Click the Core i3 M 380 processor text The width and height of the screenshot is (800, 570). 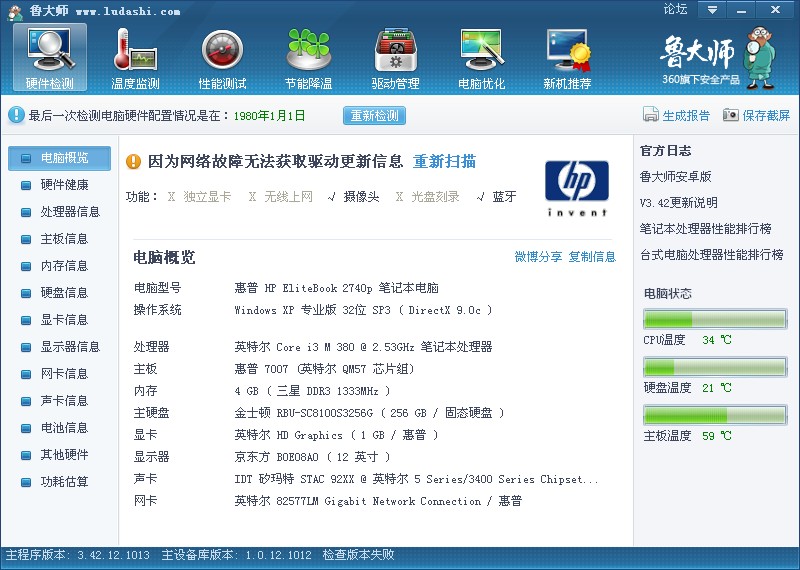point(363,347)
